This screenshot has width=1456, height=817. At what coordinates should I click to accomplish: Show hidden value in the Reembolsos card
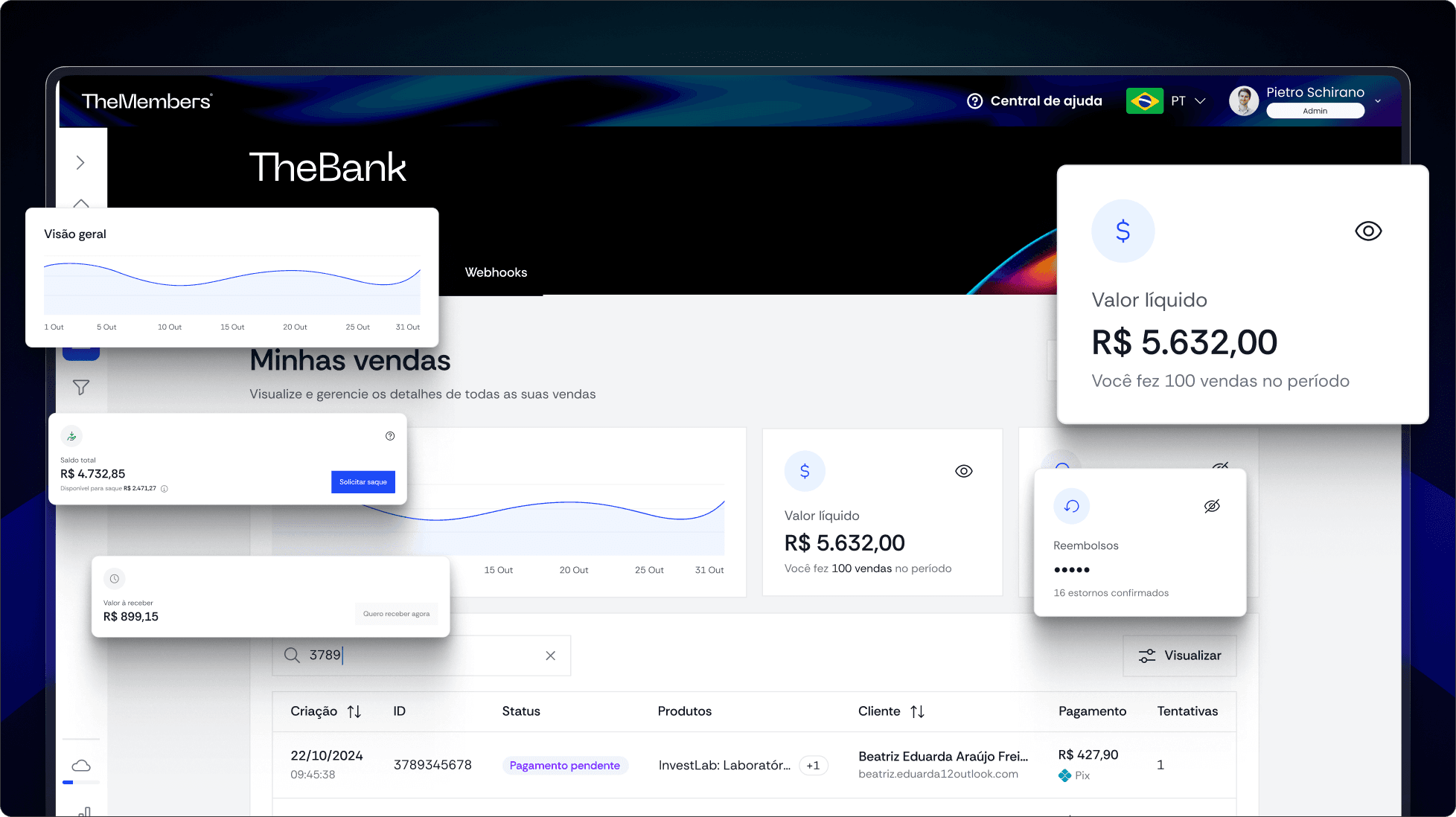[1212, 507]
